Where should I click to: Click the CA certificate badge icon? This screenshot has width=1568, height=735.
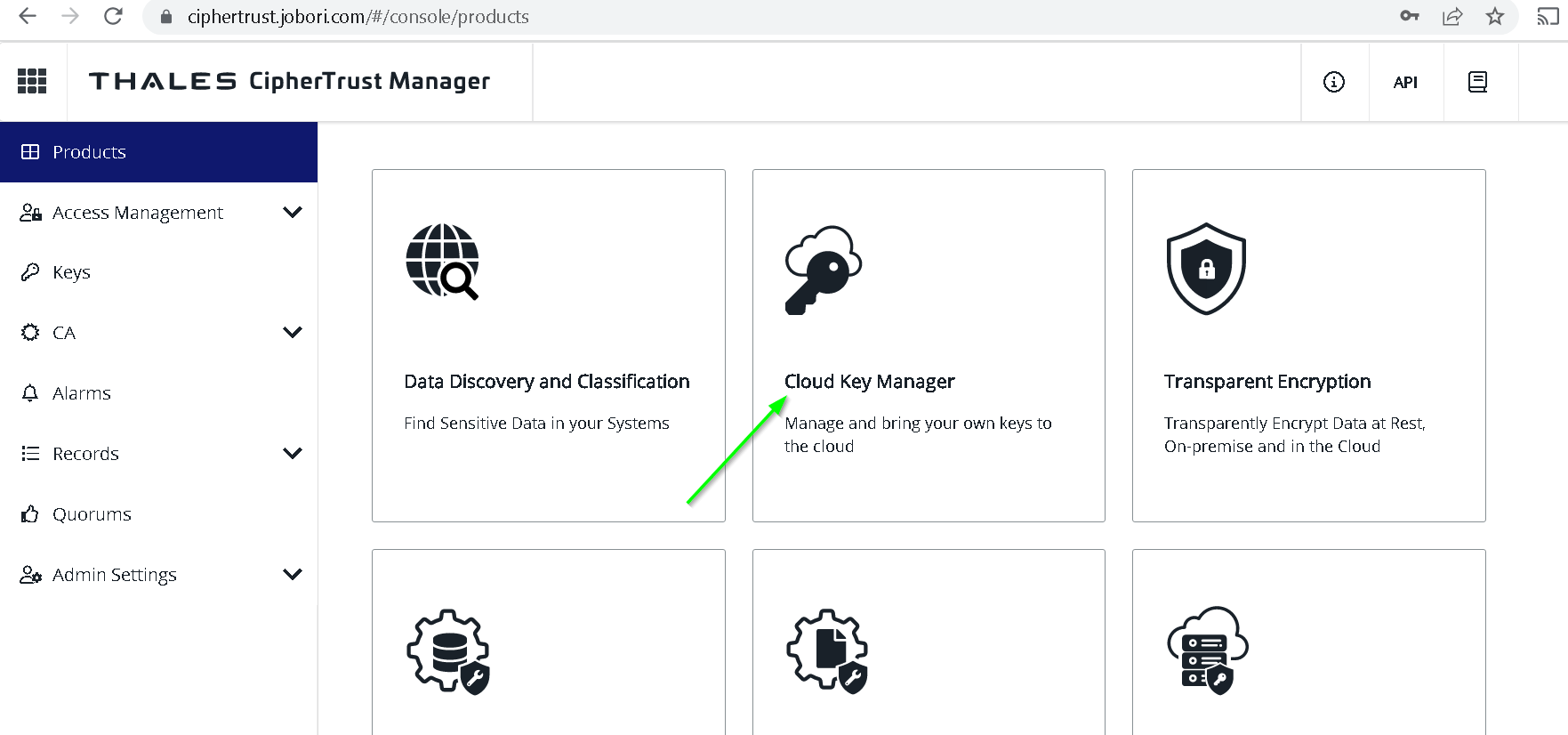[30, 332]
